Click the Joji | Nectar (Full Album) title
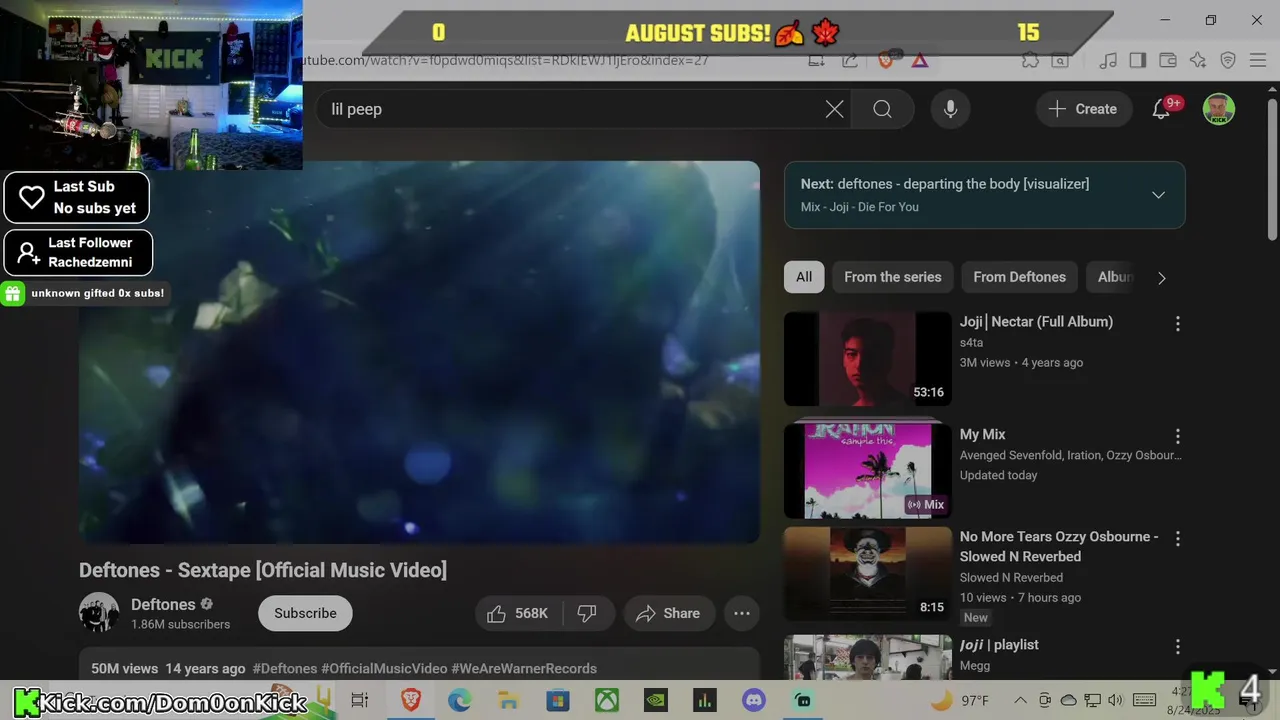The image size is (1280, 720). [x=1036, y=321]
